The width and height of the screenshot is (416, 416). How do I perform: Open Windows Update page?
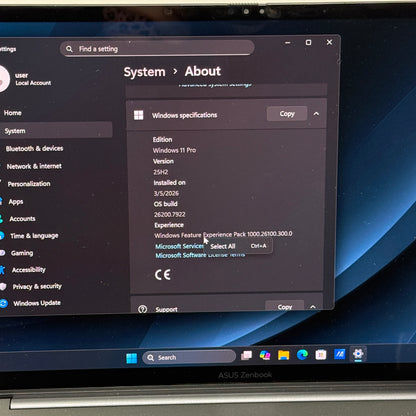click(37, 303)
